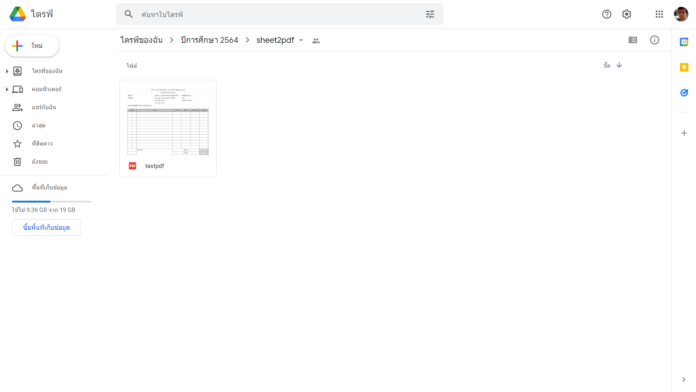The height and width of the screenshot is (392, 696).
Task: Get add-ons with the plus icon
Action: 684,133
